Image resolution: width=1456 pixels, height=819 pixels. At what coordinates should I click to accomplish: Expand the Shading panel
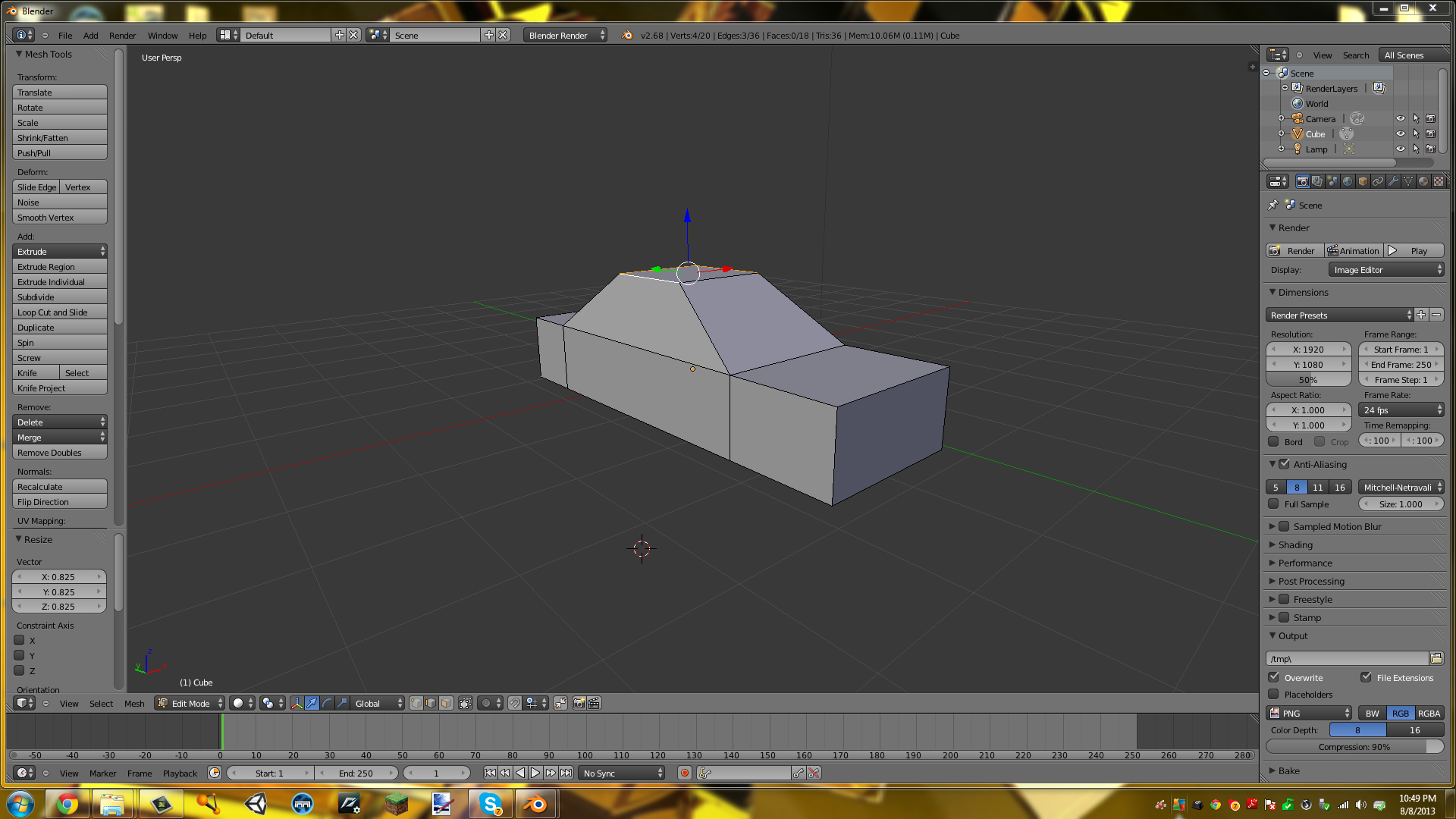click(1295, 544)
